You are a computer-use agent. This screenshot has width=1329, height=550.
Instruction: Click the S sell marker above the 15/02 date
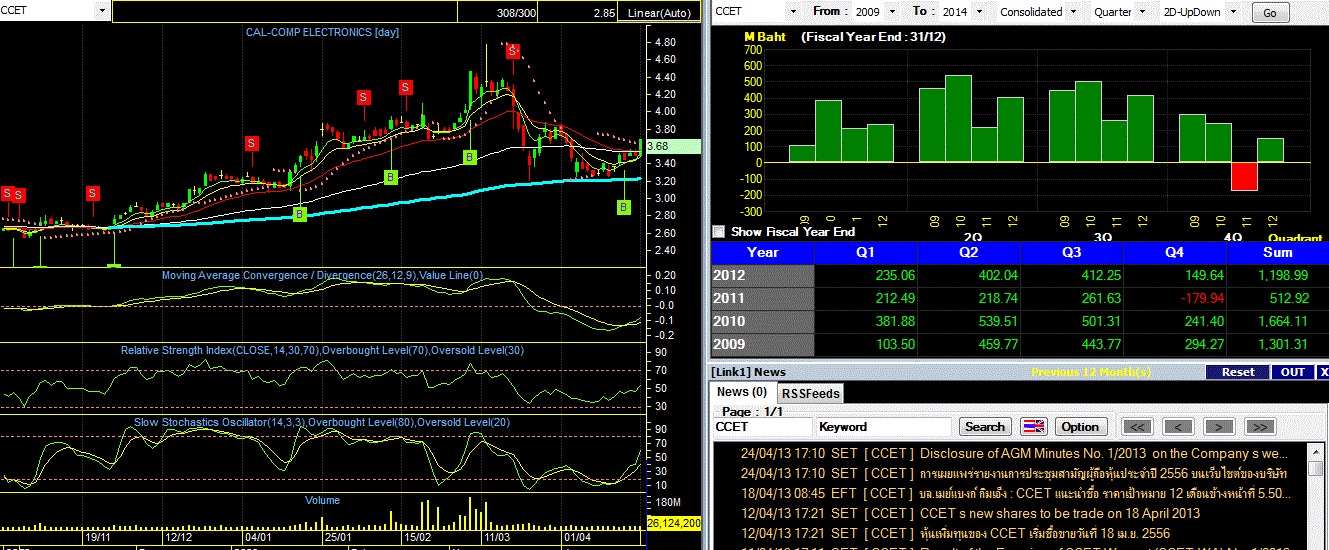pos(406,88)
